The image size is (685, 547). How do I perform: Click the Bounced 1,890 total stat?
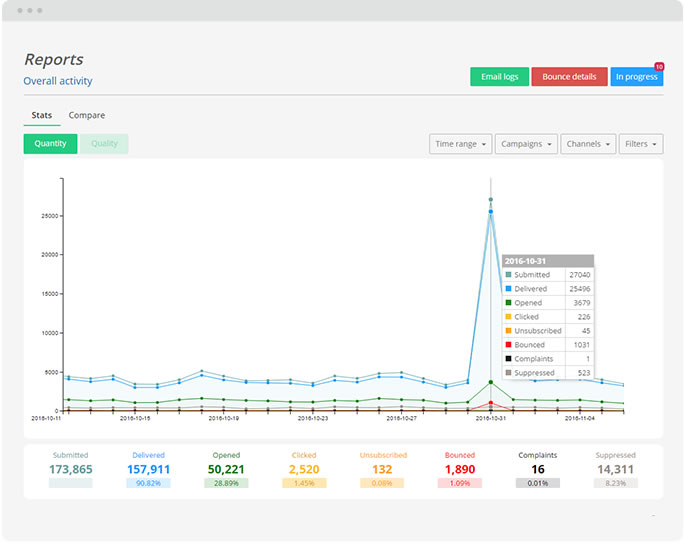(x=459, y=469)
